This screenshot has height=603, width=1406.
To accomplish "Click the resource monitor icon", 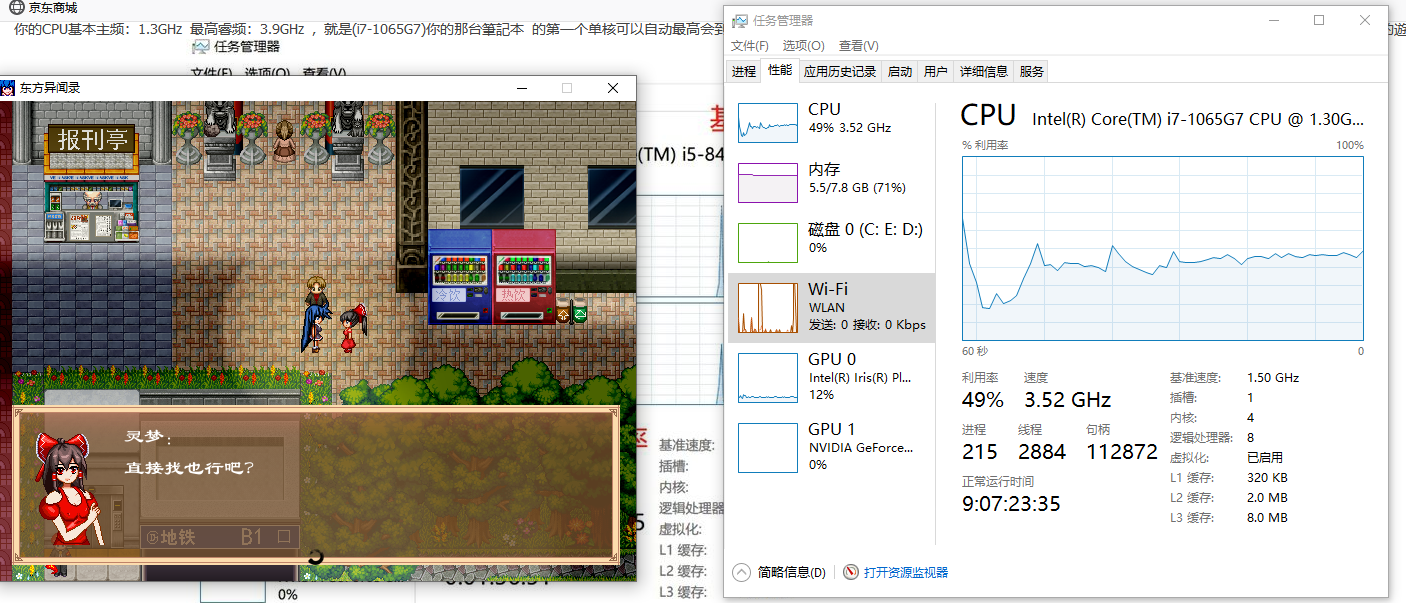I will pos(851,572).
